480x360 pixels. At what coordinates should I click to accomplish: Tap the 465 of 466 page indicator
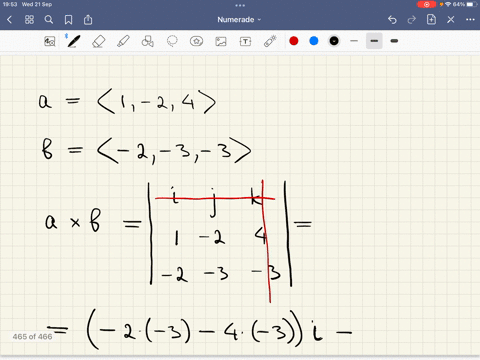coord(32,337)
